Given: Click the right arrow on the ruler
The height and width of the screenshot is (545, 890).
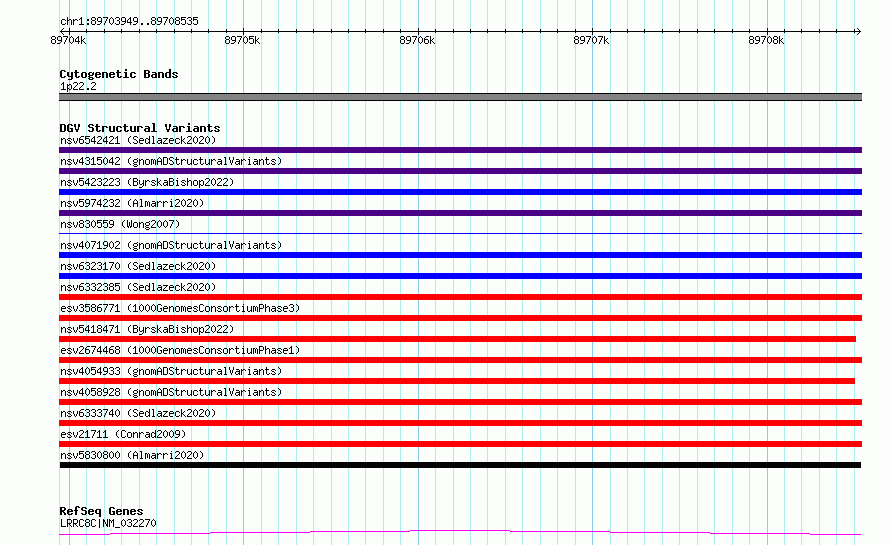Looking at the screenshot, I should click(858, 31).
